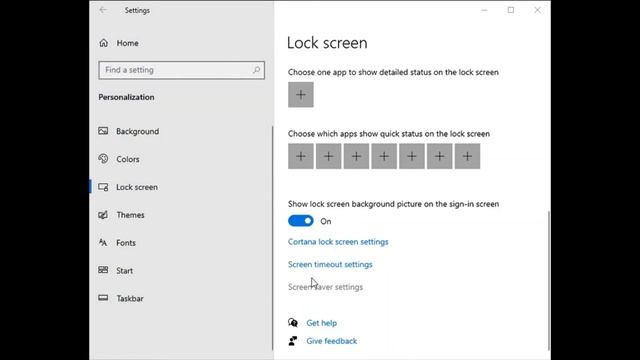Viewport: 640px width, 360px height.
Task: Click the Home icon in the sidebar
Action: point(104,43)
